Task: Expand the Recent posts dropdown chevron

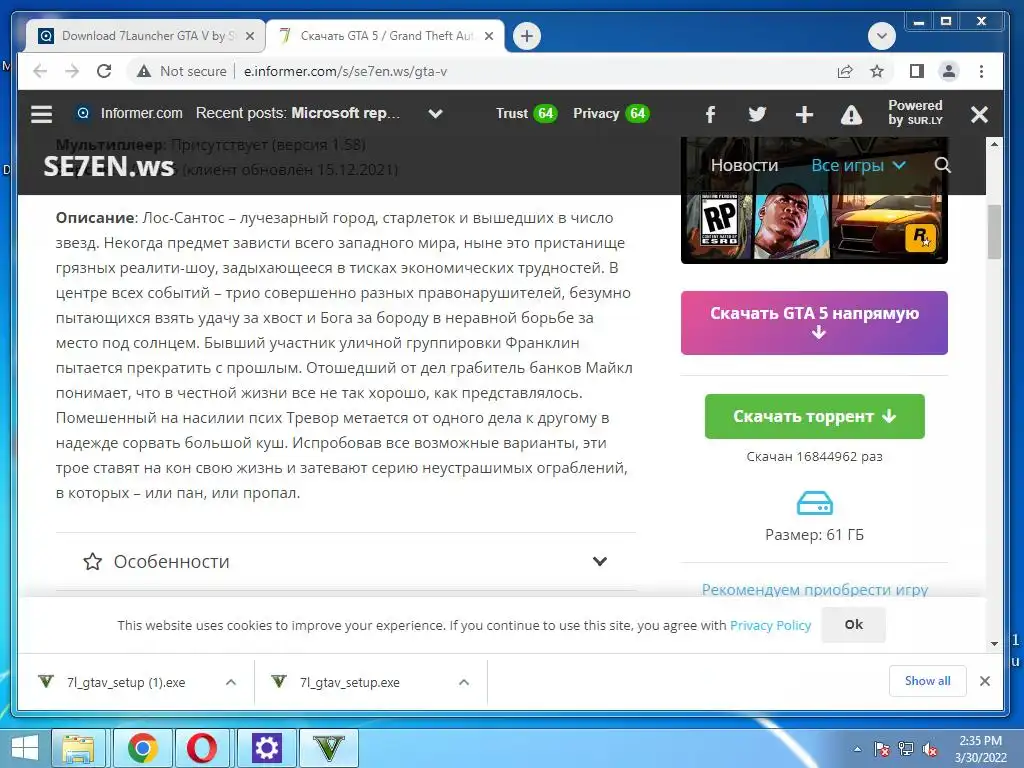Action: pyautogui.click(x=435, y=114)
